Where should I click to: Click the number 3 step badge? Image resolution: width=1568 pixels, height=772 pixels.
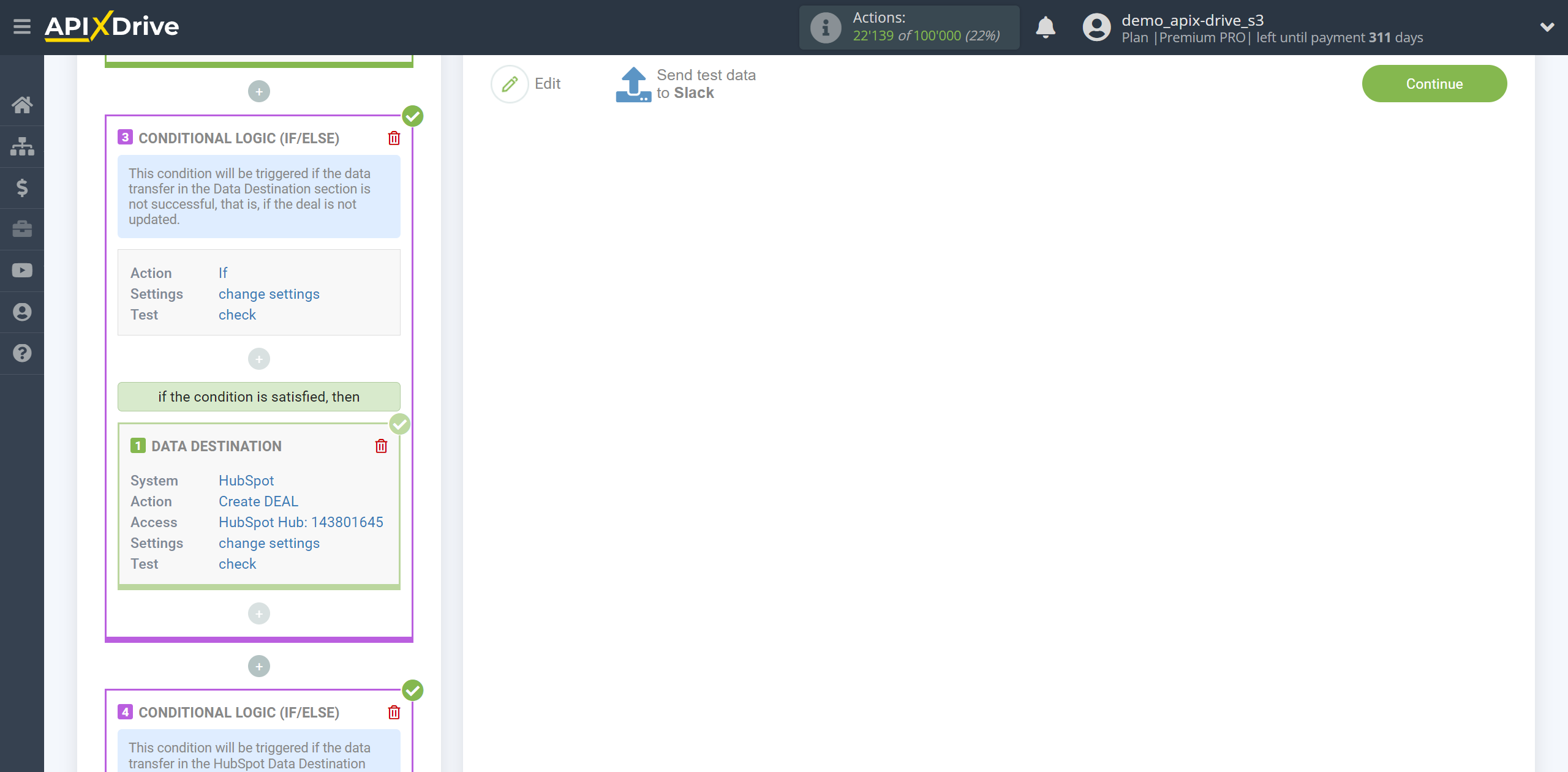click(x=125, y=137)
